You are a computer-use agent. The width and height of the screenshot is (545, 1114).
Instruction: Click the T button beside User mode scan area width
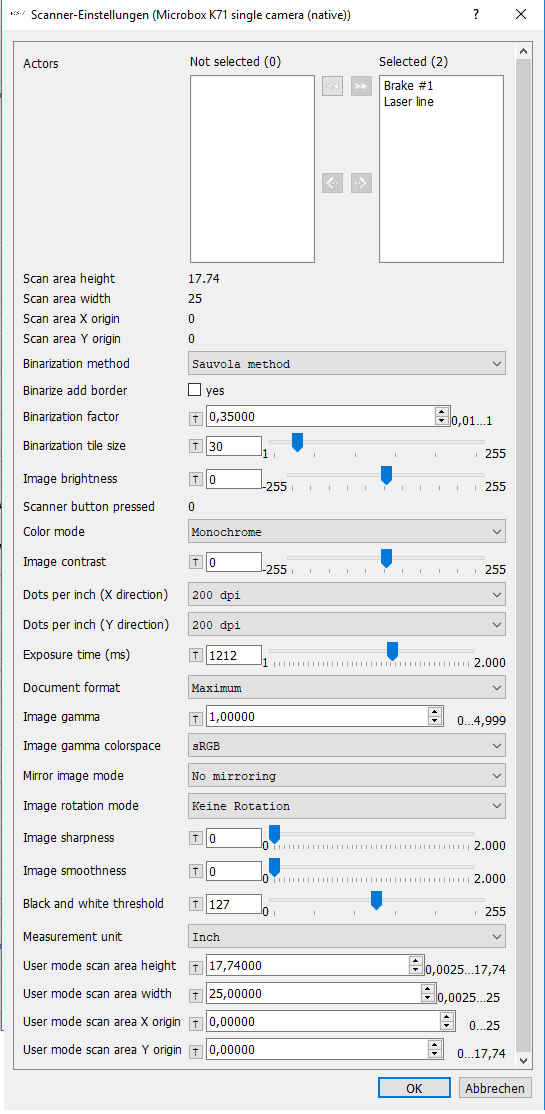click(x=196, y=994)
